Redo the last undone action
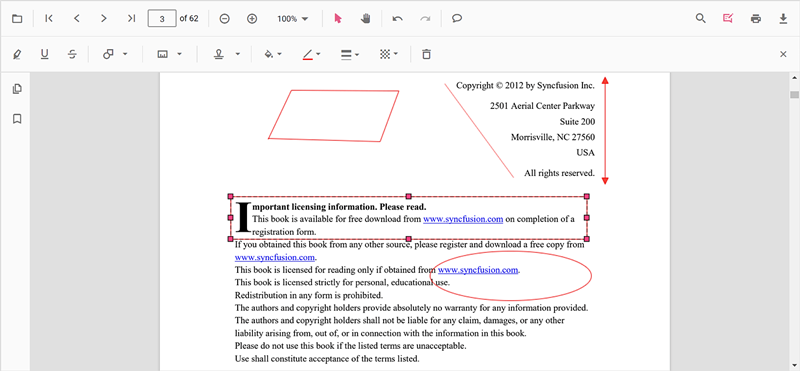The image size is (800, 371). [425, 19]
